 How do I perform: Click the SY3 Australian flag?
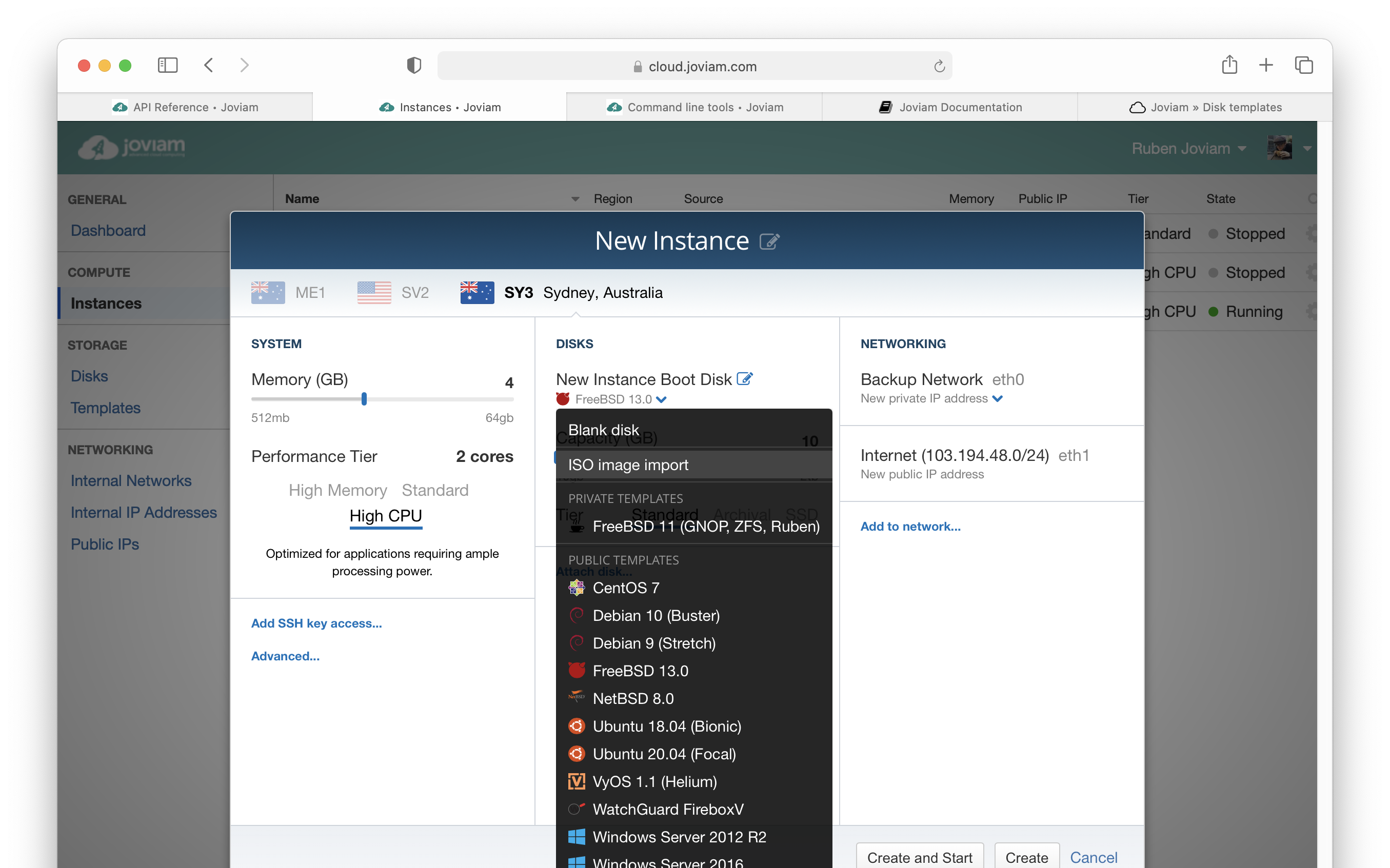[477, 292]
